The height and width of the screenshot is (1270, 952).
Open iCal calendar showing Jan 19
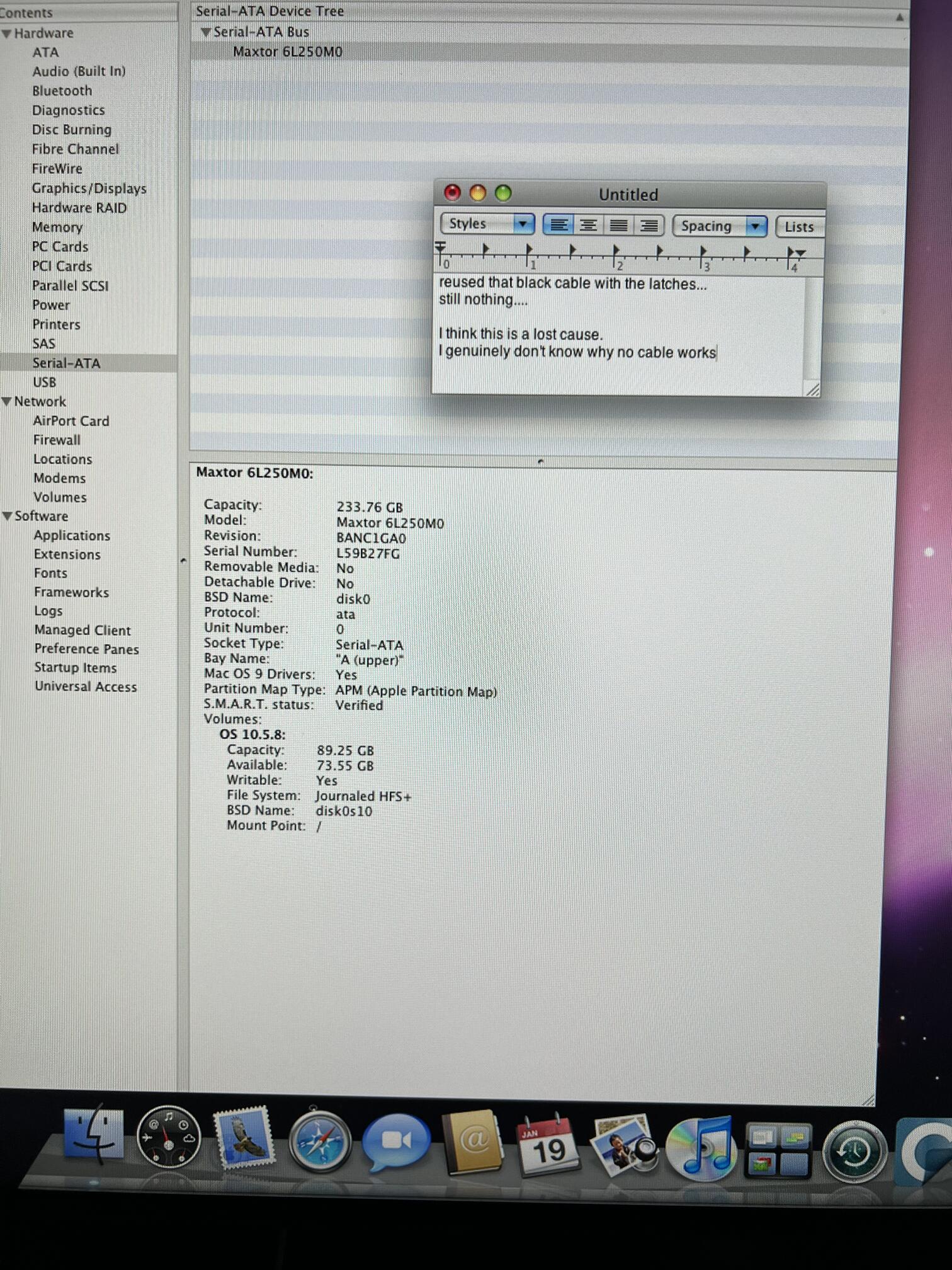coord(548,1145)
